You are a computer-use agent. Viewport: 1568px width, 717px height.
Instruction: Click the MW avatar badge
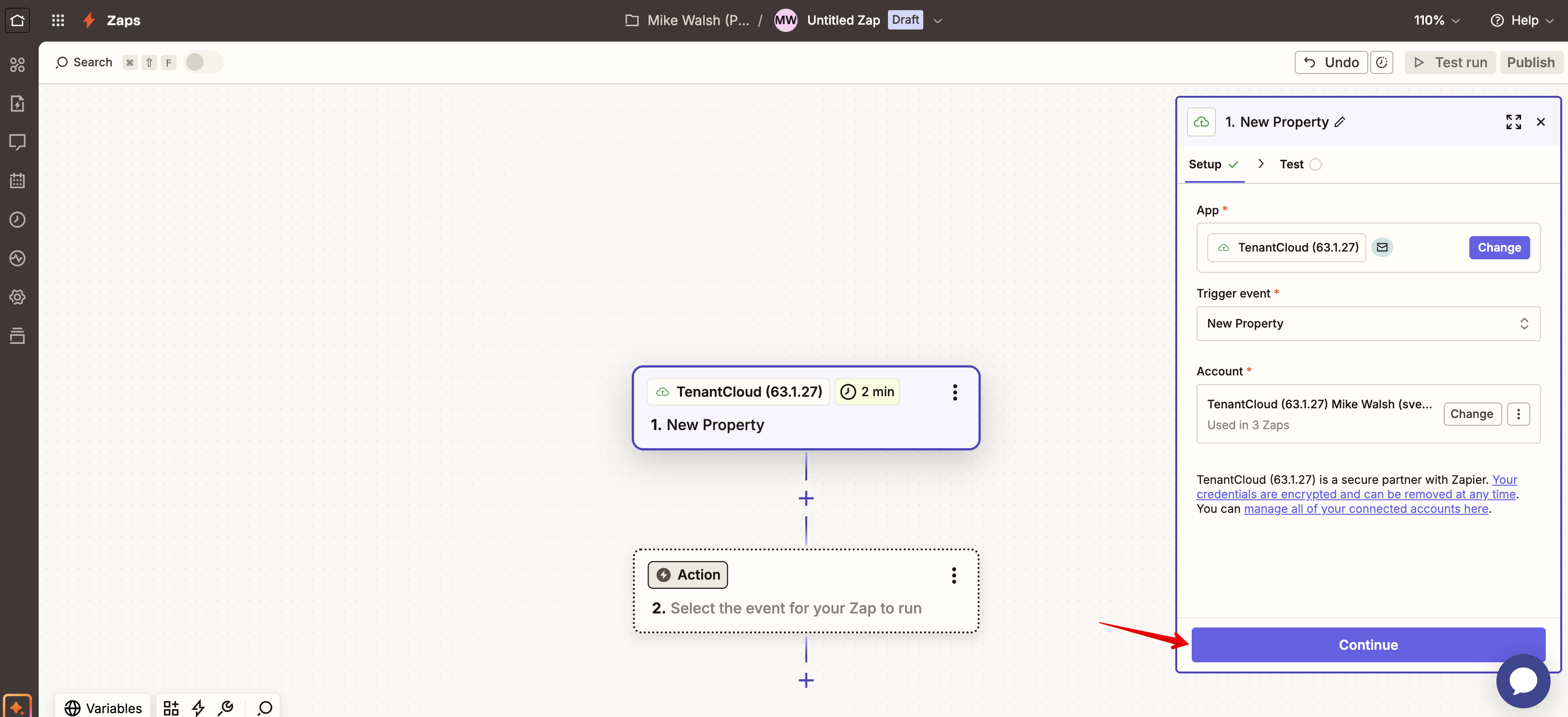click(x=785, y=20)
